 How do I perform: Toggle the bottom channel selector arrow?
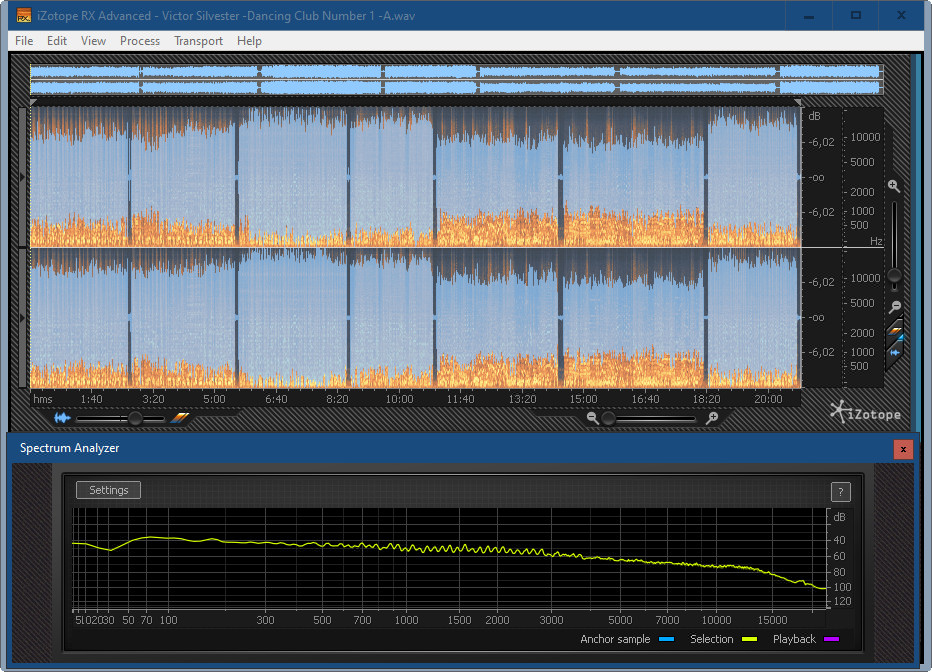(x=24, y=317)
